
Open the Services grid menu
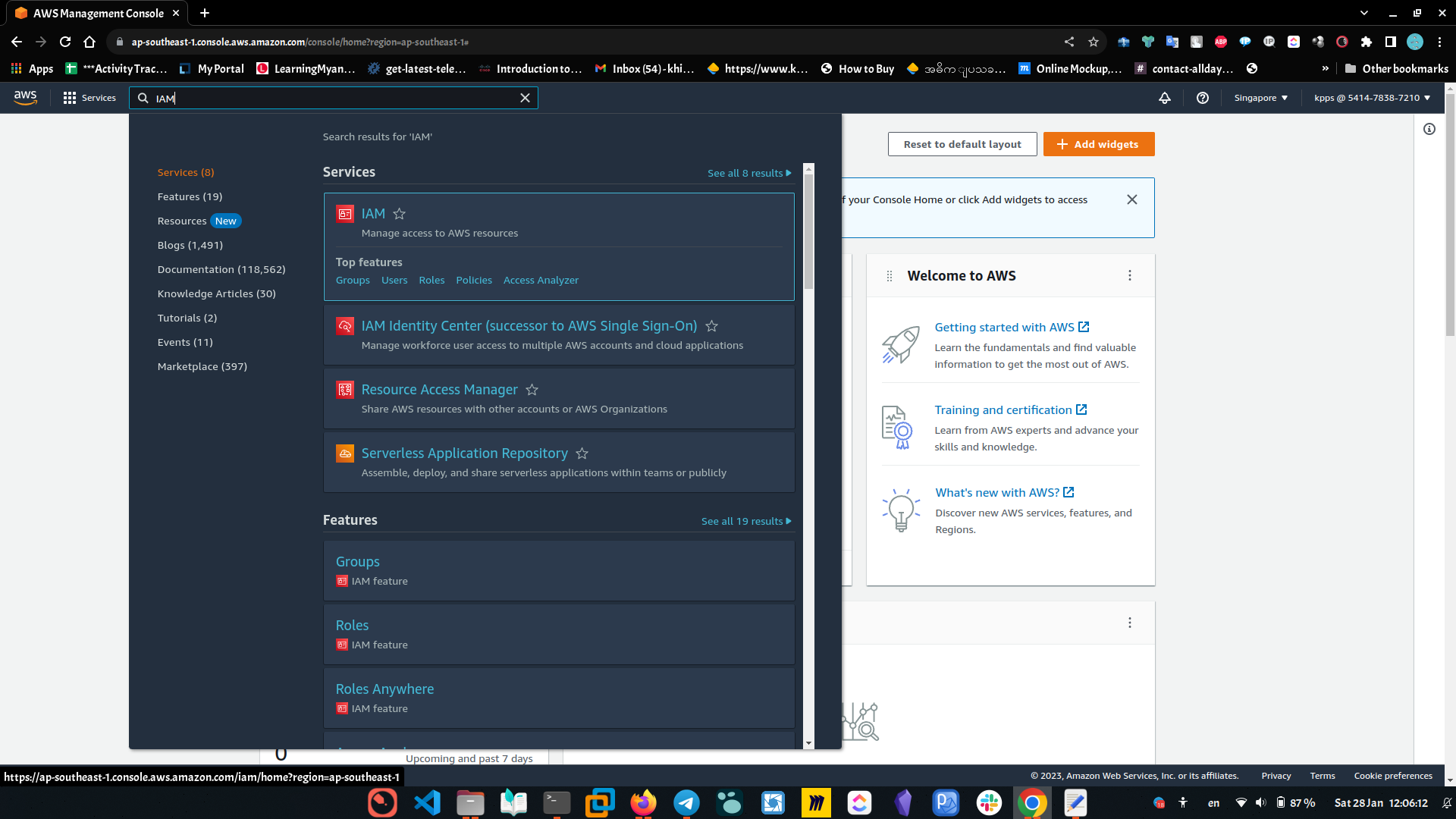click(x=89, y=98)
